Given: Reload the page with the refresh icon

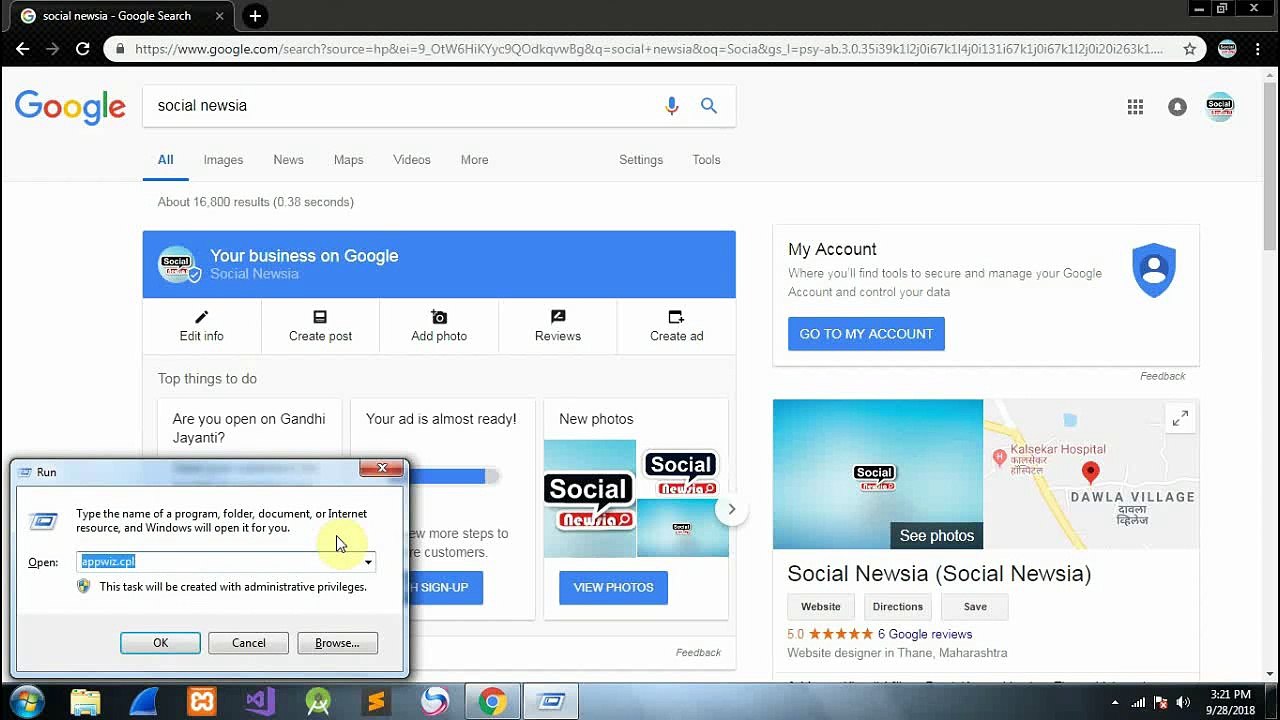Looking at the screenshot, I should (83, 48).
